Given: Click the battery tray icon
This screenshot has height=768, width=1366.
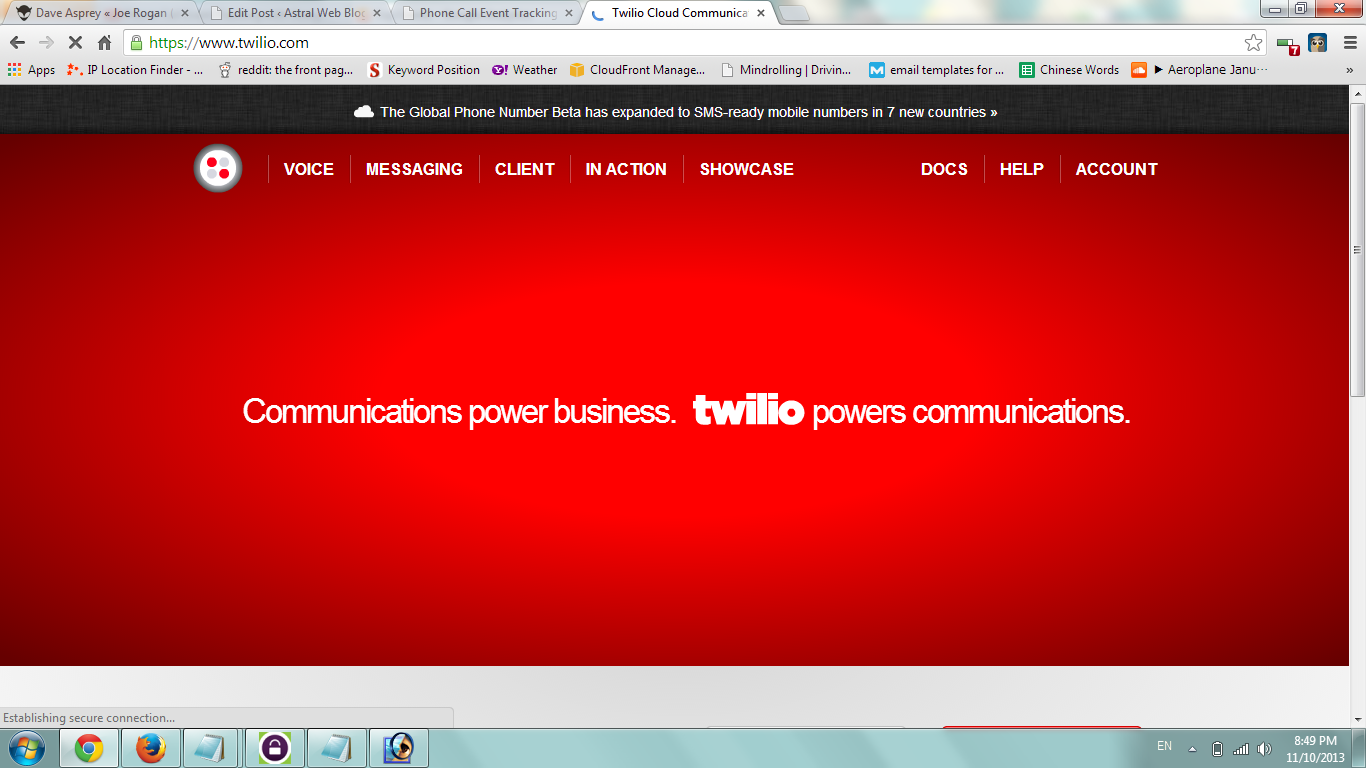Looking at the screenshot, I should (x=1217, y=749).
